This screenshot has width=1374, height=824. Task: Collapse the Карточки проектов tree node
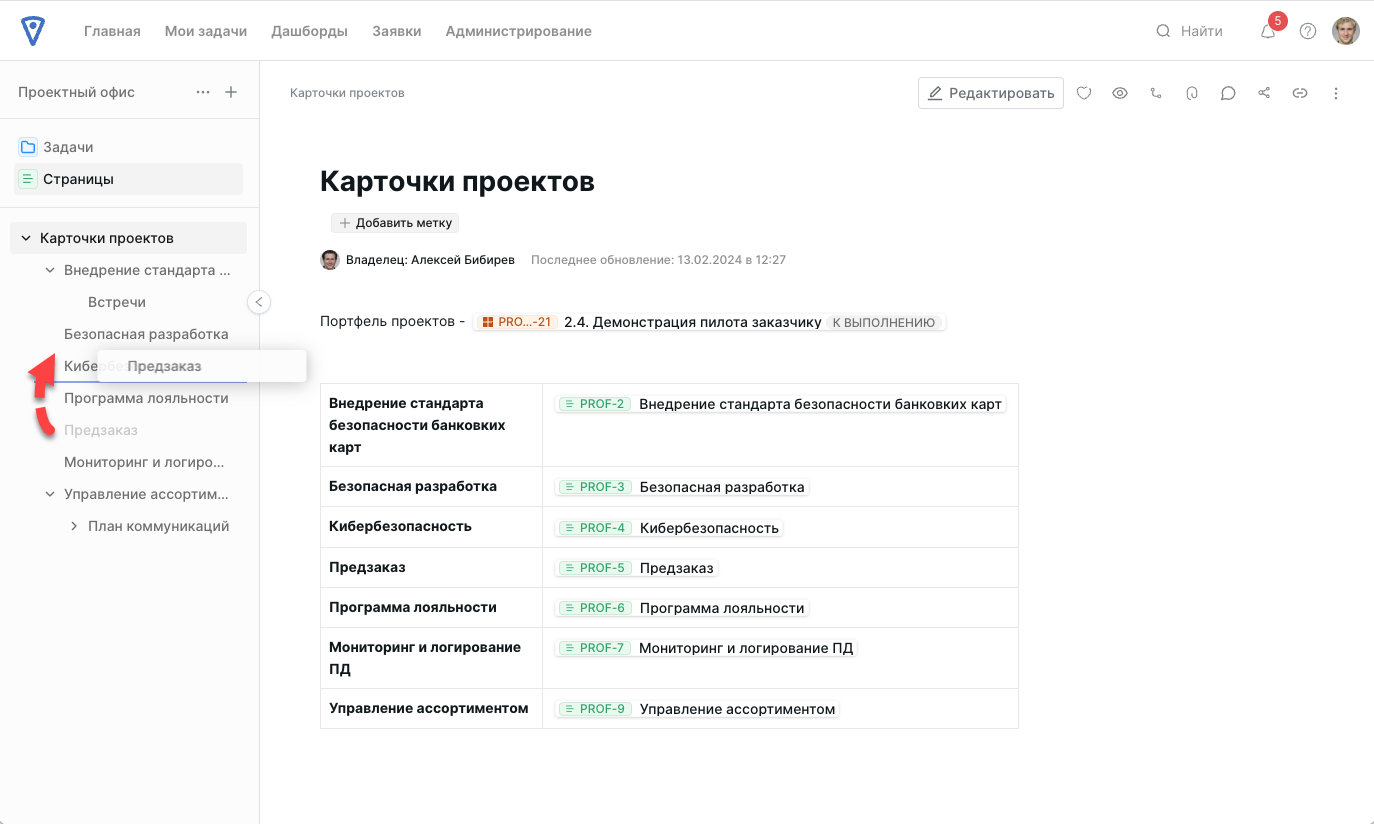click(x=26, y=238)
